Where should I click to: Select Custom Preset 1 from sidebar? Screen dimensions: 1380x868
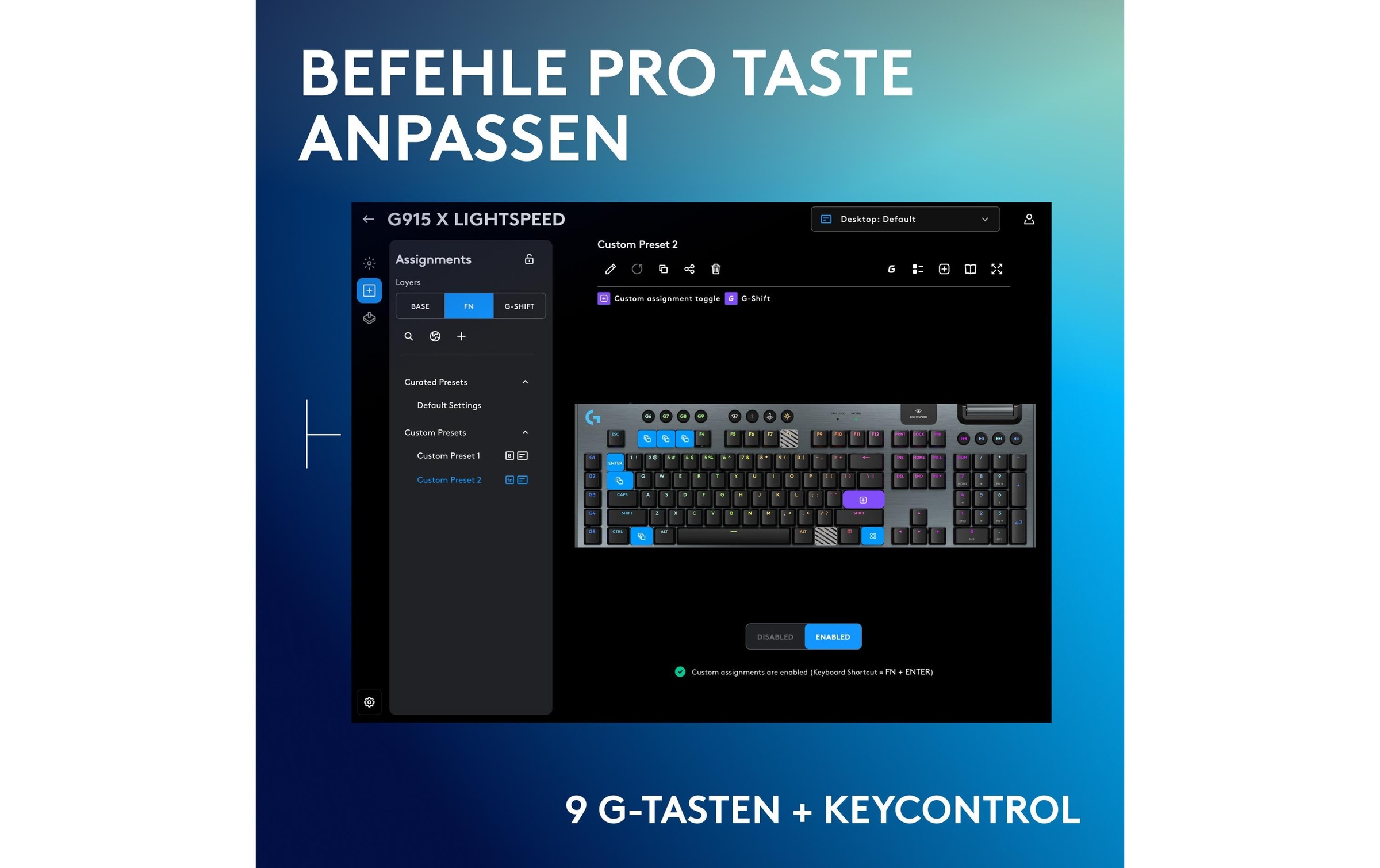448,456
